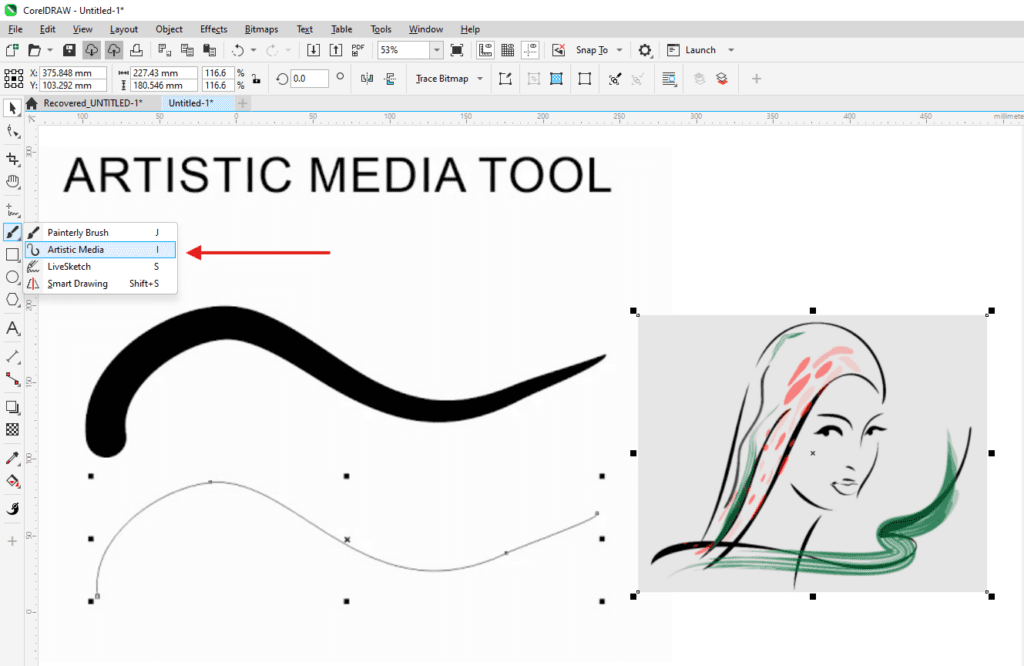
Task: Click the Launch button
Action: [x=700, y=50]
